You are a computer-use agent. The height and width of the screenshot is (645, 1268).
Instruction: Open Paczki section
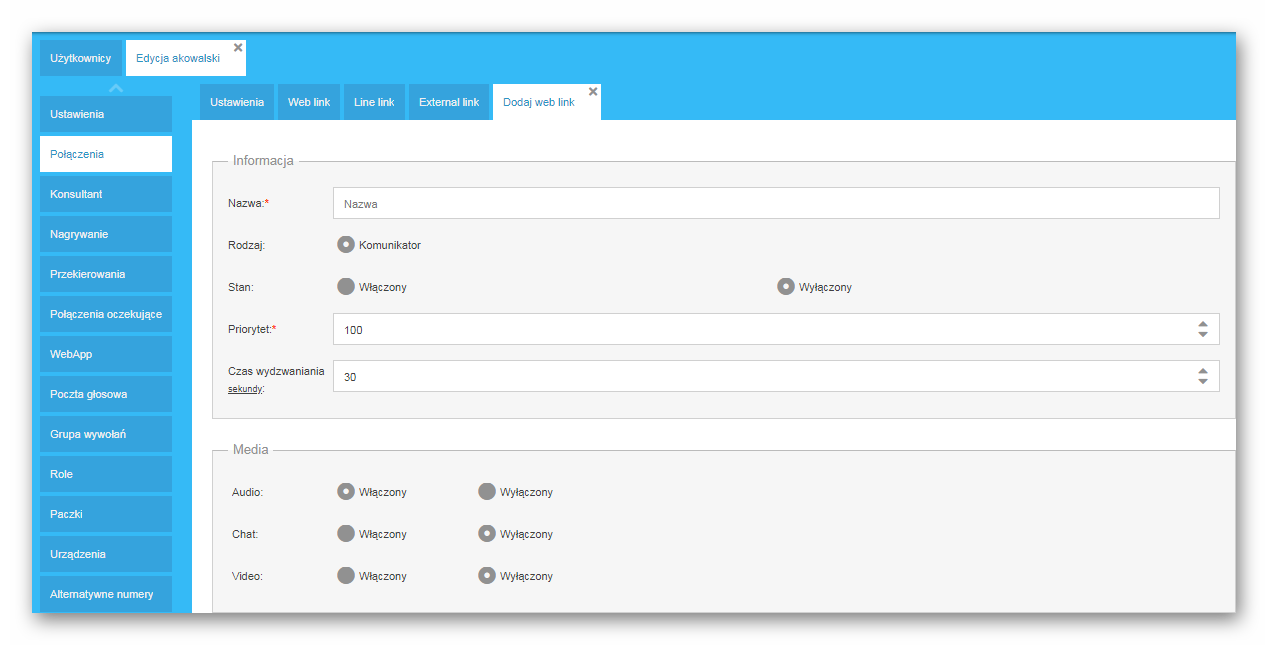pyautogui.click(x=106, y=514)
